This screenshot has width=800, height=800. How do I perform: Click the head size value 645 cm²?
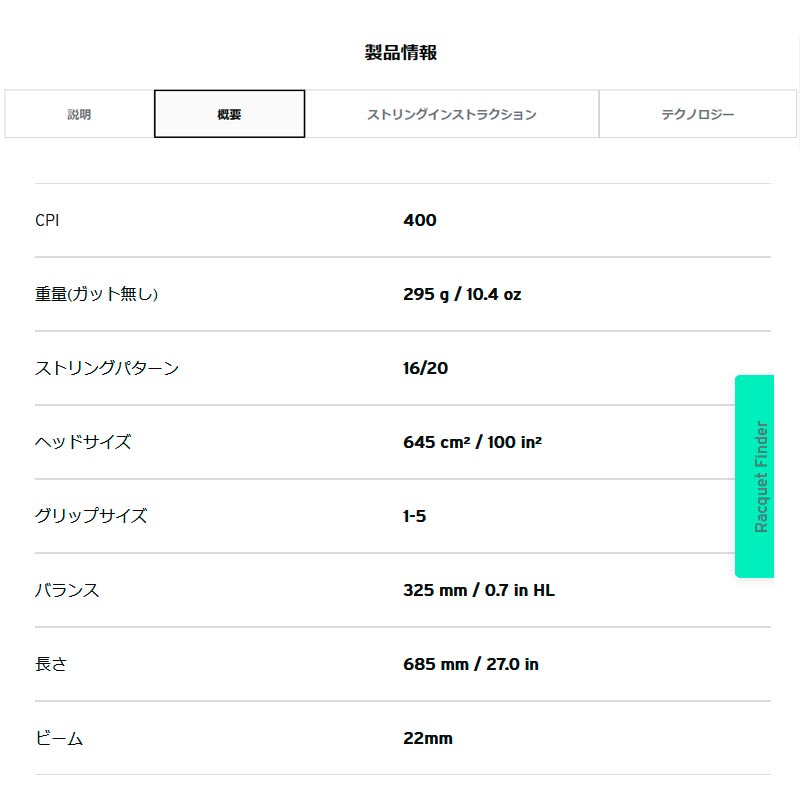pos(437,442)
